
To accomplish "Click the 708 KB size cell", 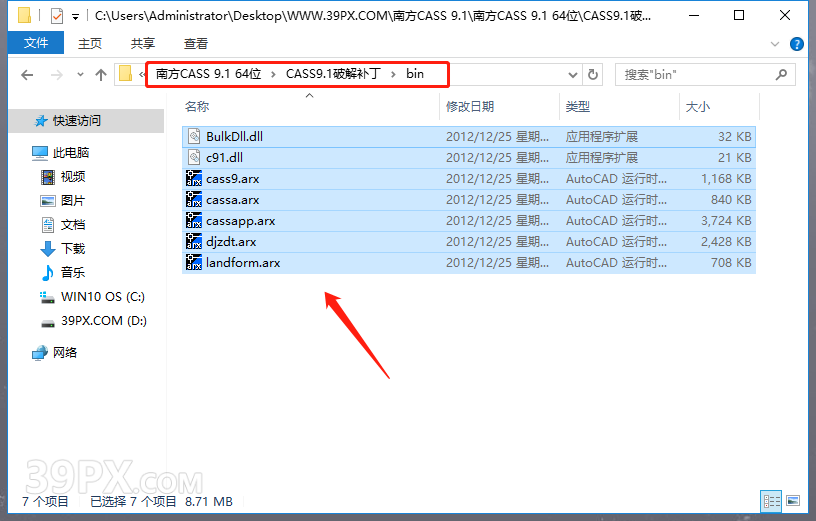I will coord(731,262).
